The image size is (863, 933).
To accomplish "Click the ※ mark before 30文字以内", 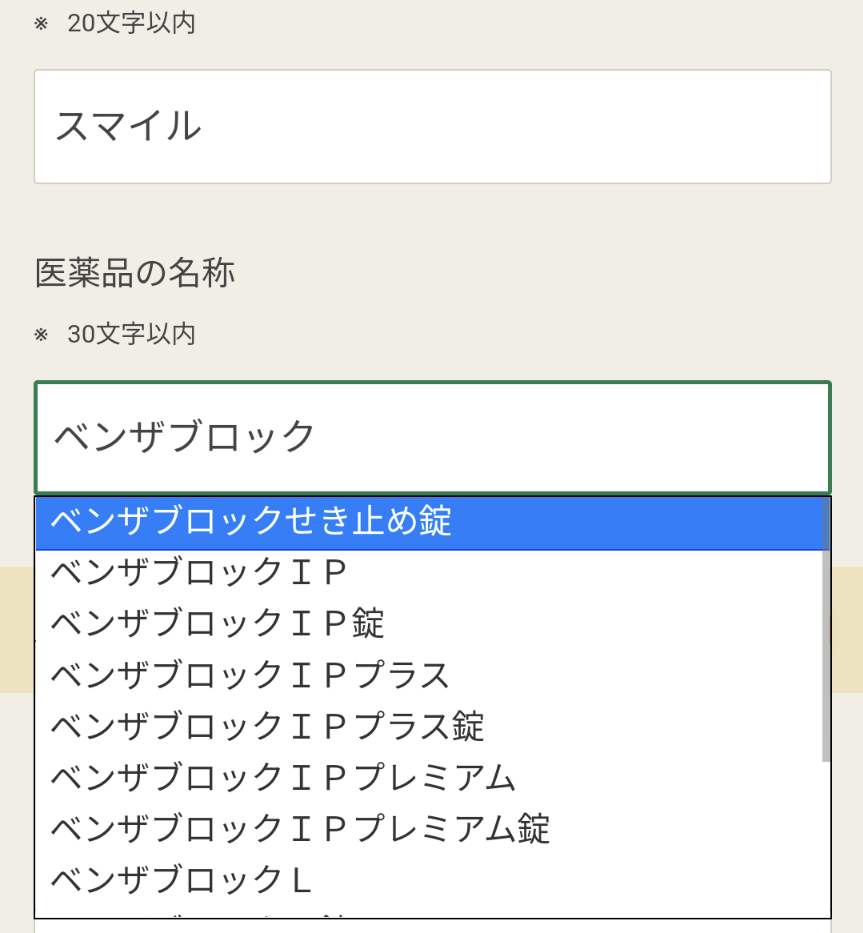I will click(x=41, y=334).
